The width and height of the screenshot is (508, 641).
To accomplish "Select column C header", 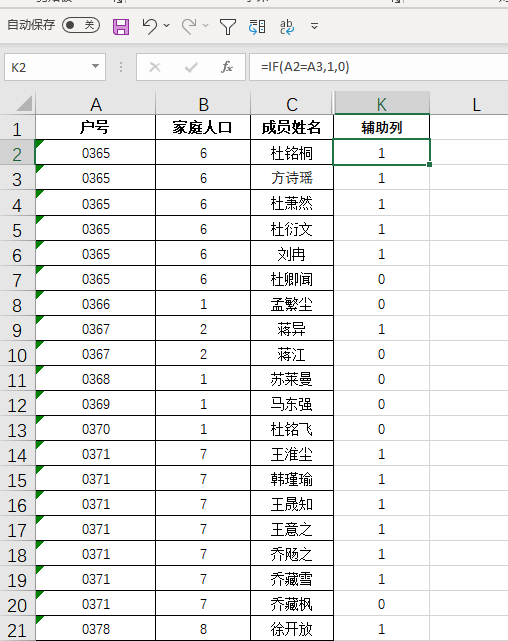I will [x=292, y=105].
